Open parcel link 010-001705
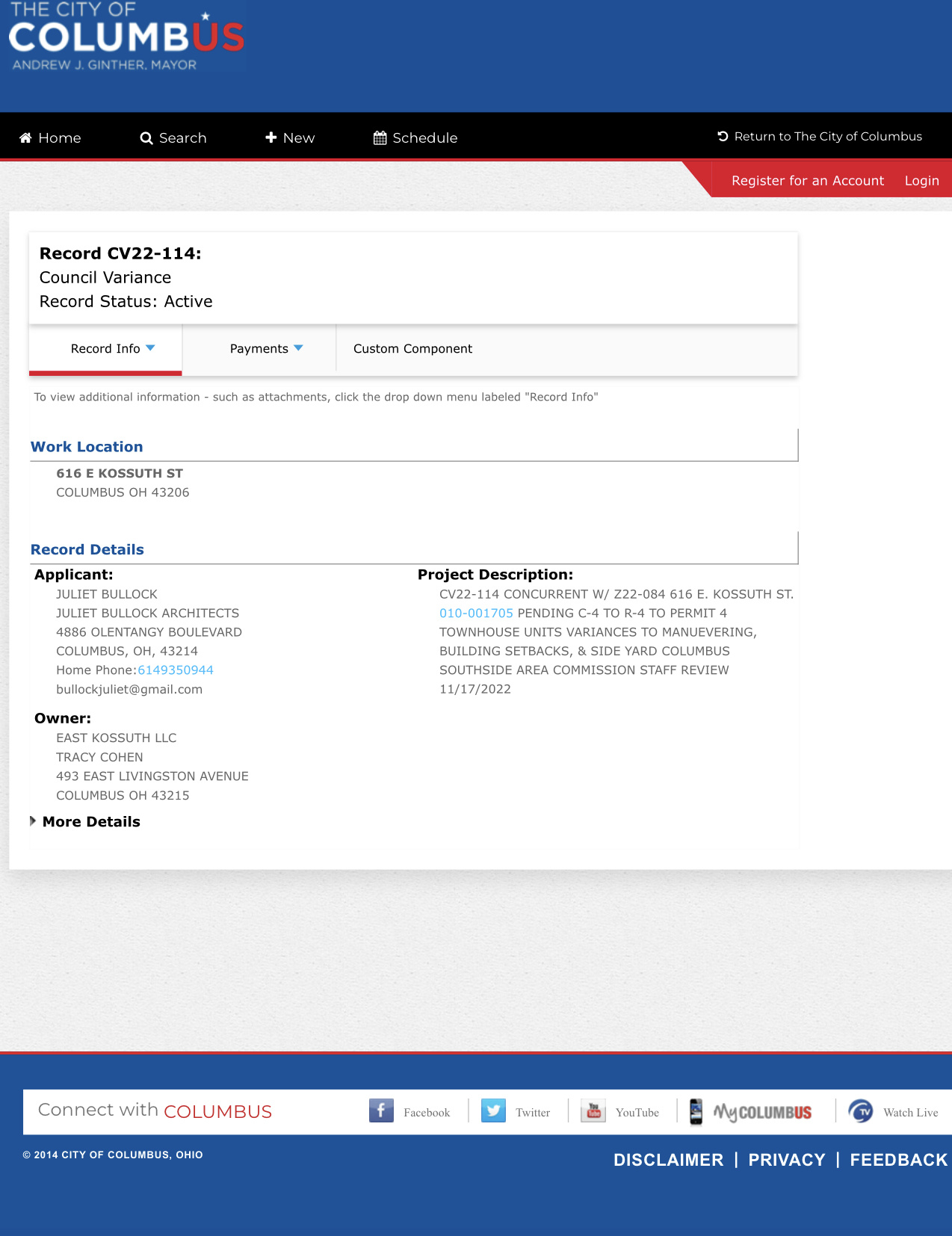Image resolution: width=952 pixels, height=1236 pixels. pyautogui.click(x=476, y=613)
